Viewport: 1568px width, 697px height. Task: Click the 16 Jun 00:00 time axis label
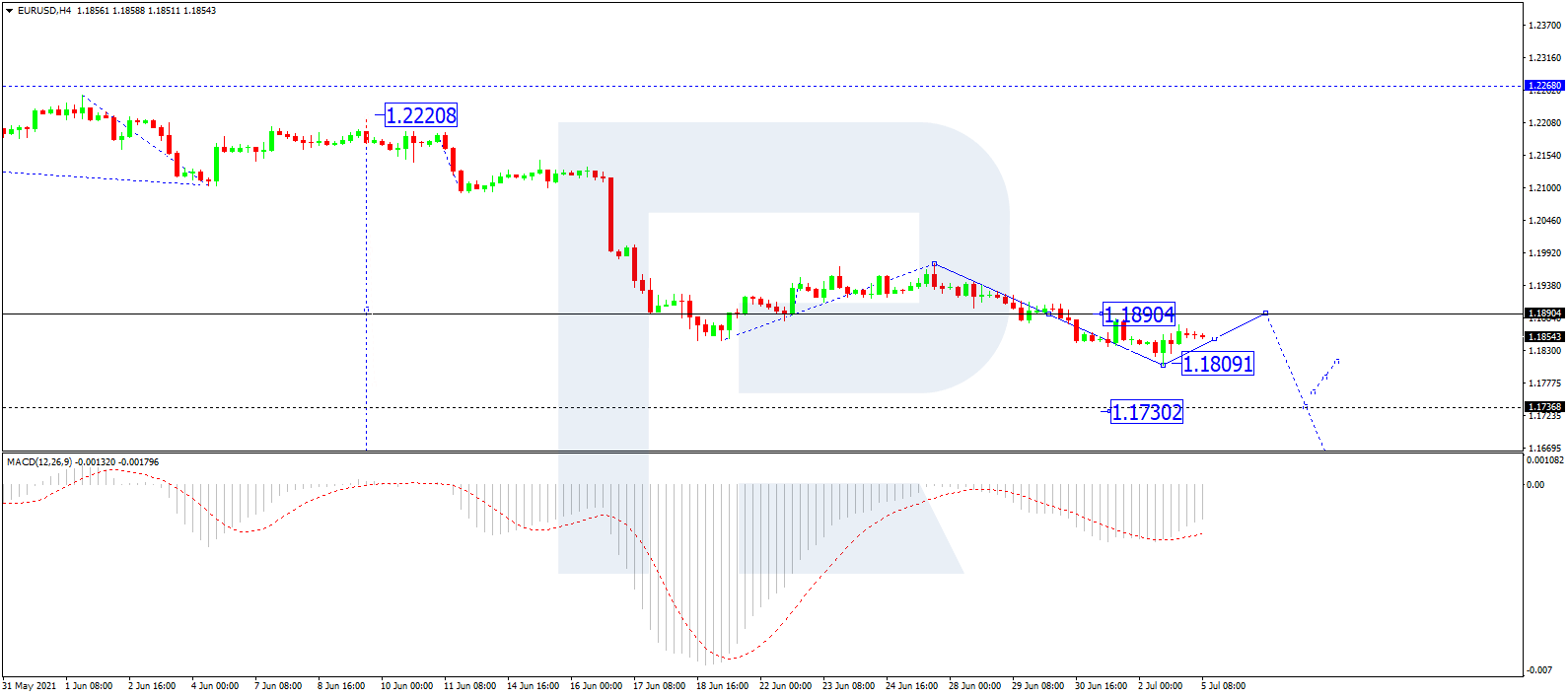[596, 686]
